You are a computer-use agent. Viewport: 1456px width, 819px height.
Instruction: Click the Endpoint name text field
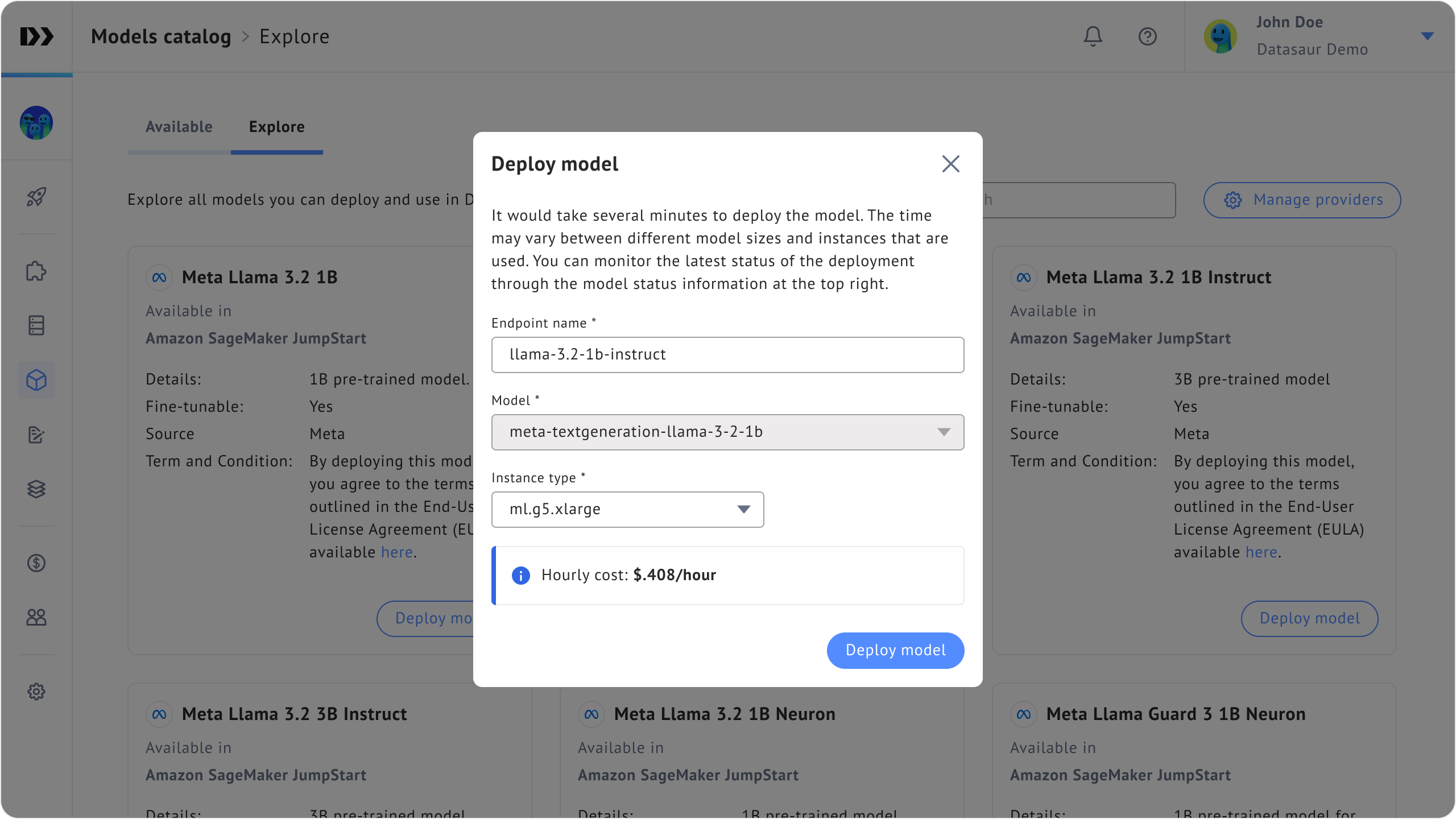coord(727,355)
